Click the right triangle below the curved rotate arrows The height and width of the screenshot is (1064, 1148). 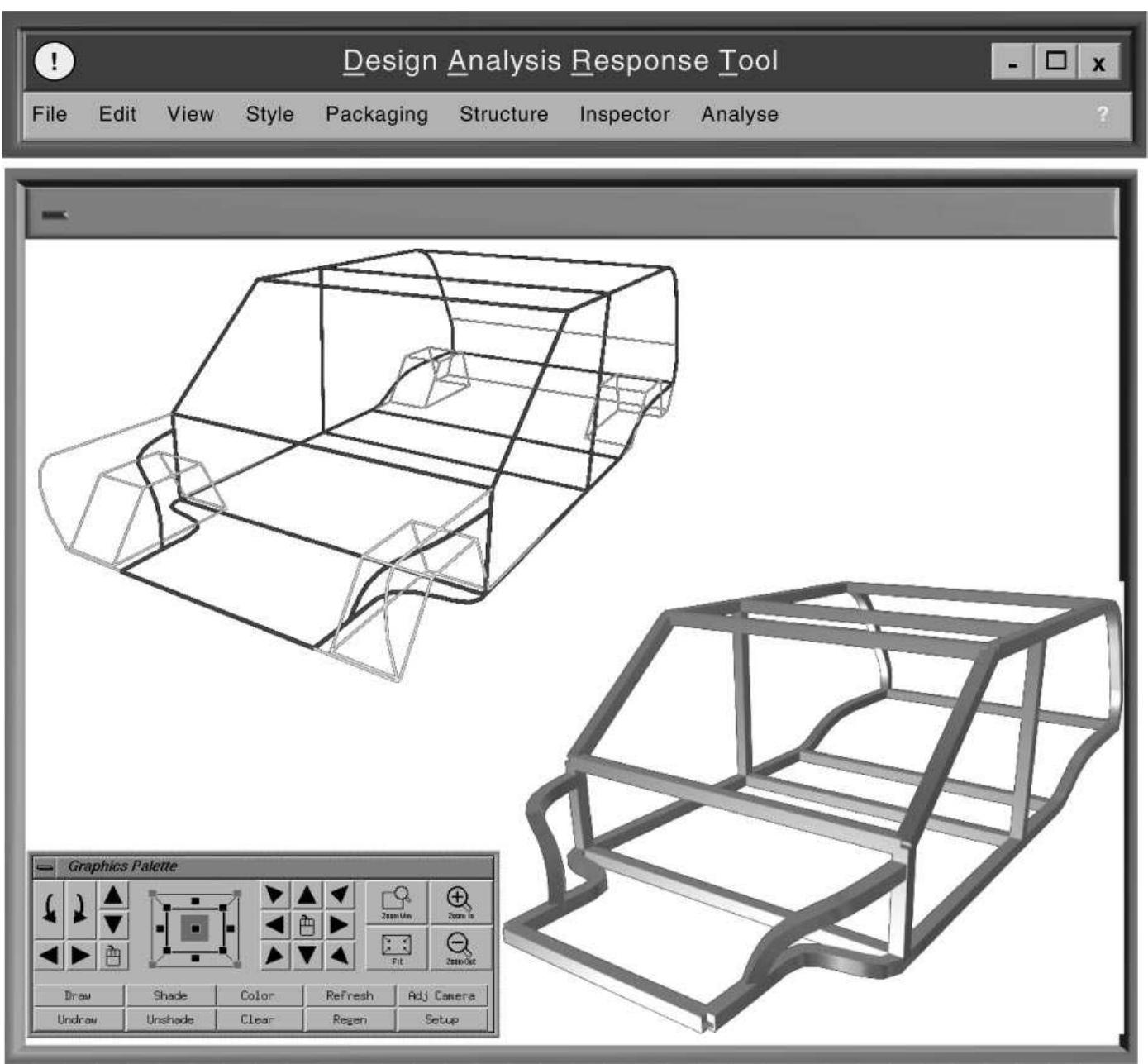pos(81,956)
